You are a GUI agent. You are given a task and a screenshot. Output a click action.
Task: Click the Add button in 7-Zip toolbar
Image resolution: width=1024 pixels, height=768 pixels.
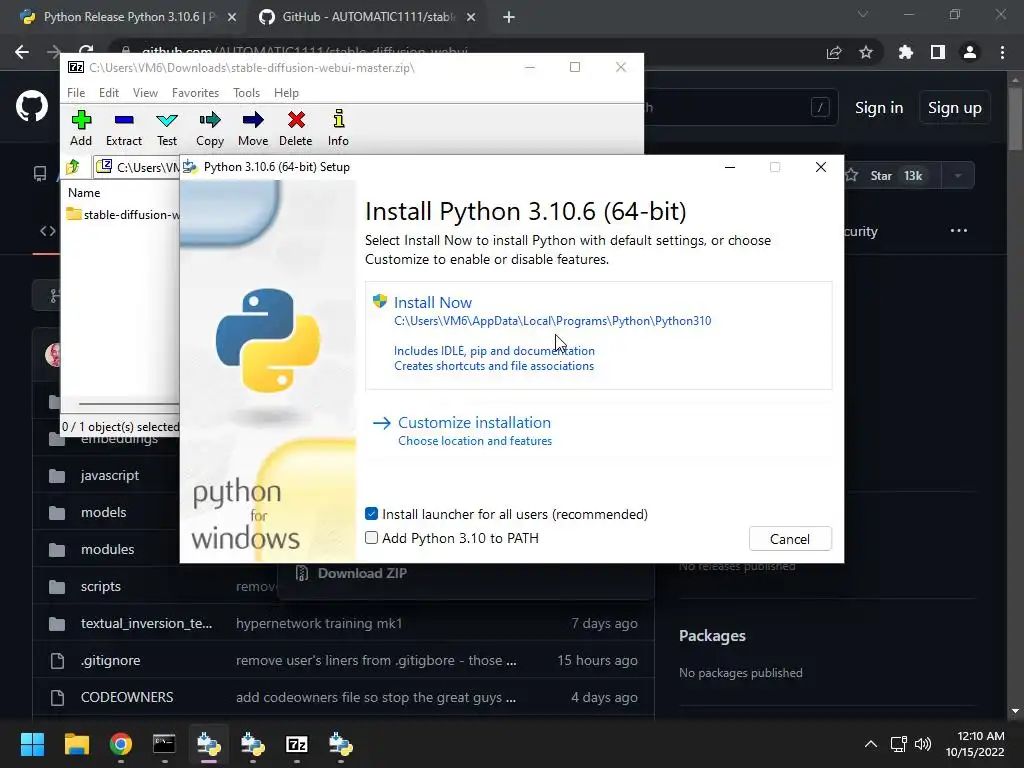pyautogui.click(x=81, y=128)
